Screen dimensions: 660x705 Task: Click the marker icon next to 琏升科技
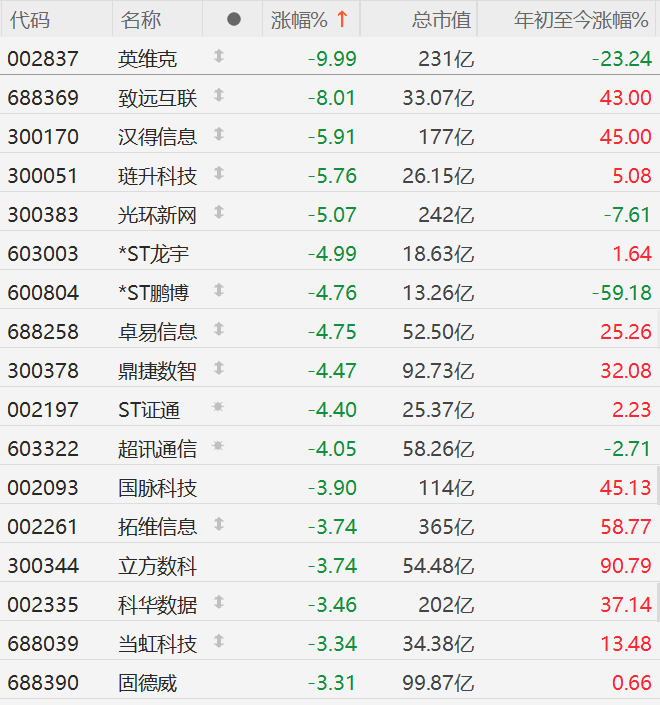tap(219, 174)
